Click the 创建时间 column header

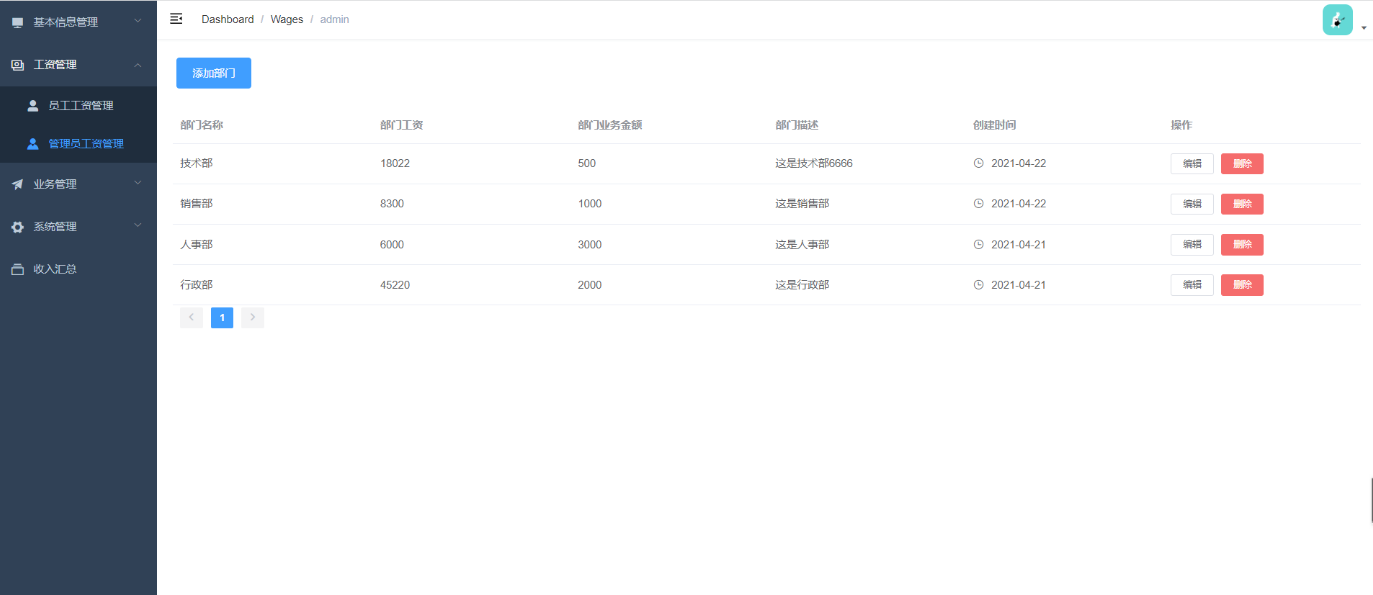pos(995,125)
